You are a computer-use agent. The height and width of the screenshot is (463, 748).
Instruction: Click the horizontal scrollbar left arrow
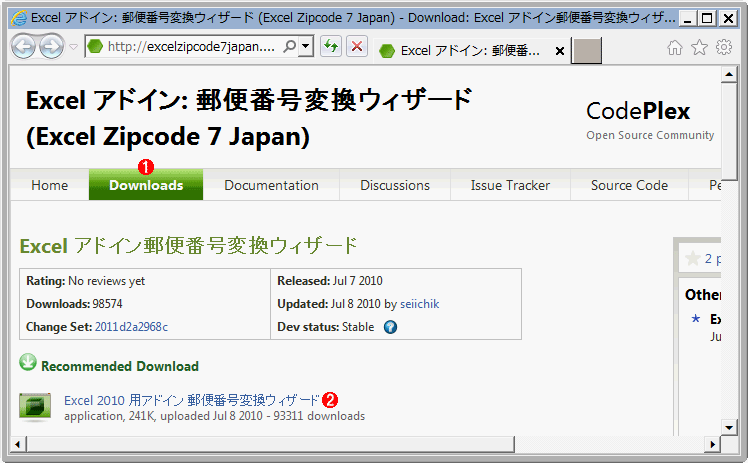coord(18,444)
